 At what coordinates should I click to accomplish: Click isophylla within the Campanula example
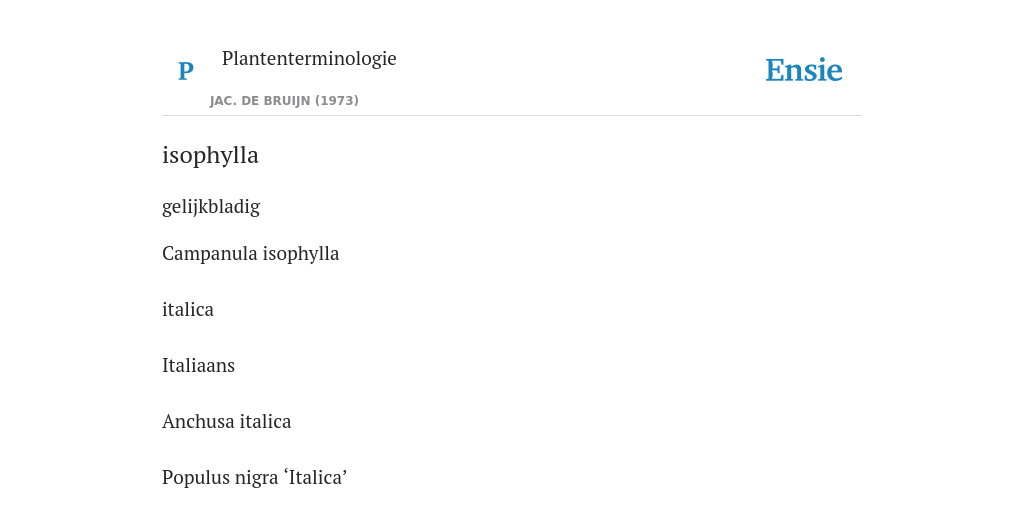click(x=301, y=253)
